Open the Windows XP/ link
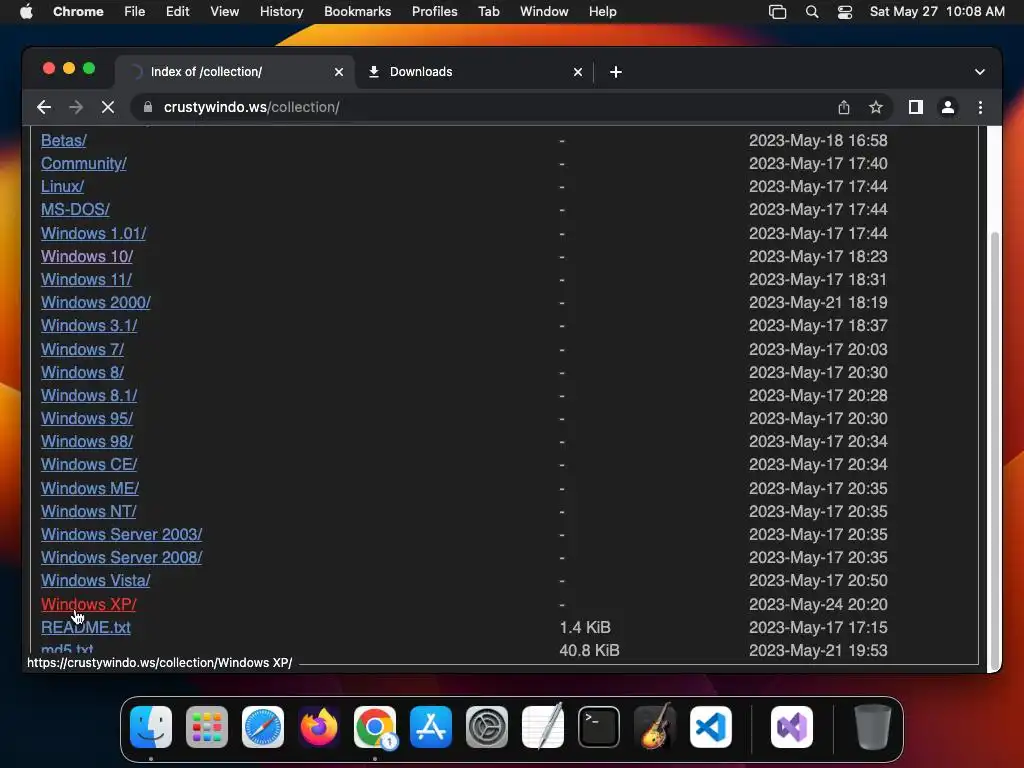 [x=89, y=604]
